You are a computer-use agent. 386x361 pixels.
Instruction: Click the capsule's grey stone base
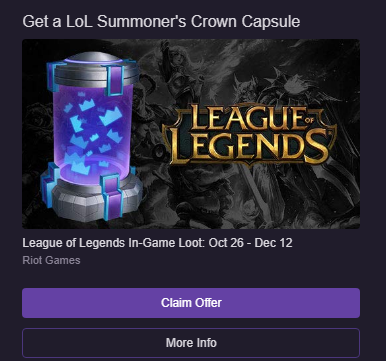(x=95, y=200)
